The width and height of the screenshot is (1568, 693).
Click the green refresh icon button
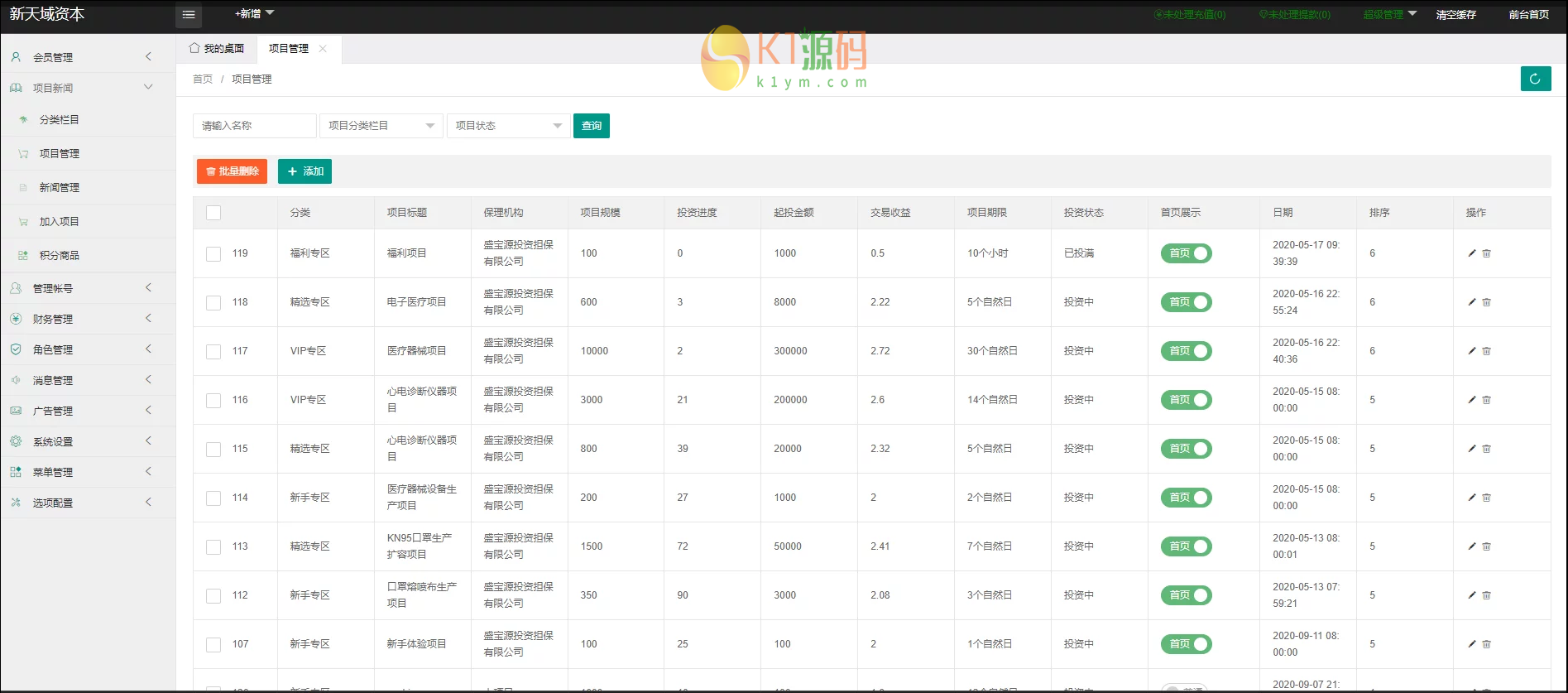point(1536,79)
